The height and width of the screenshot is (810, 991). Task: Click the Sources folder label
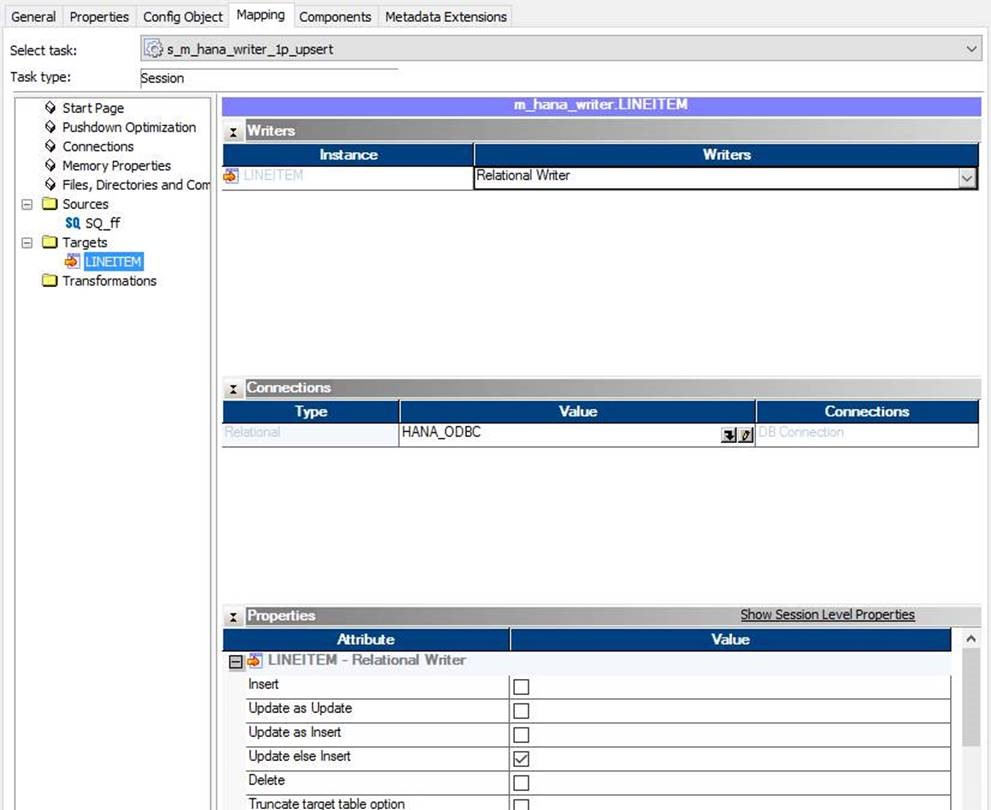tap(85, 204)
